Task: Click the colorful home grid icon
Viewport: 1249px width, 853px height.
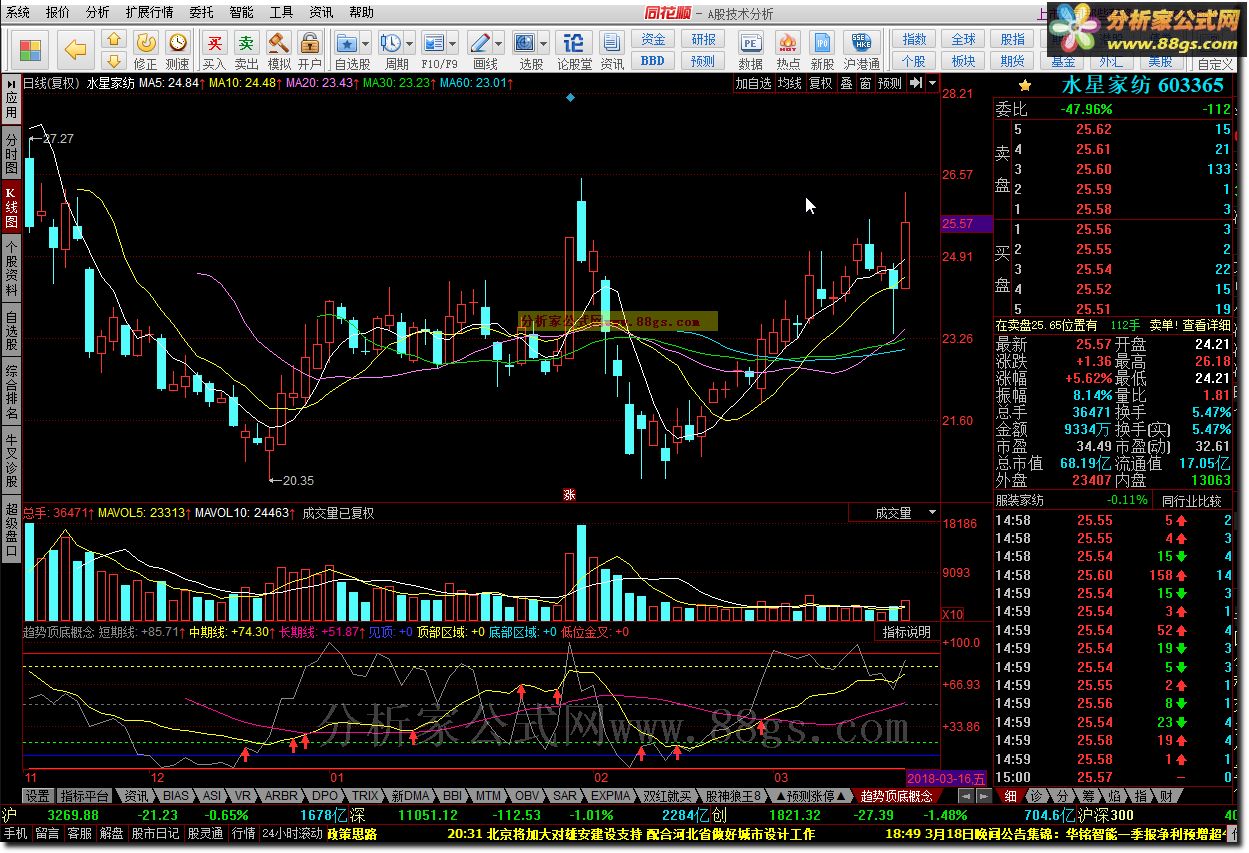Action: [x=31, y=49]
